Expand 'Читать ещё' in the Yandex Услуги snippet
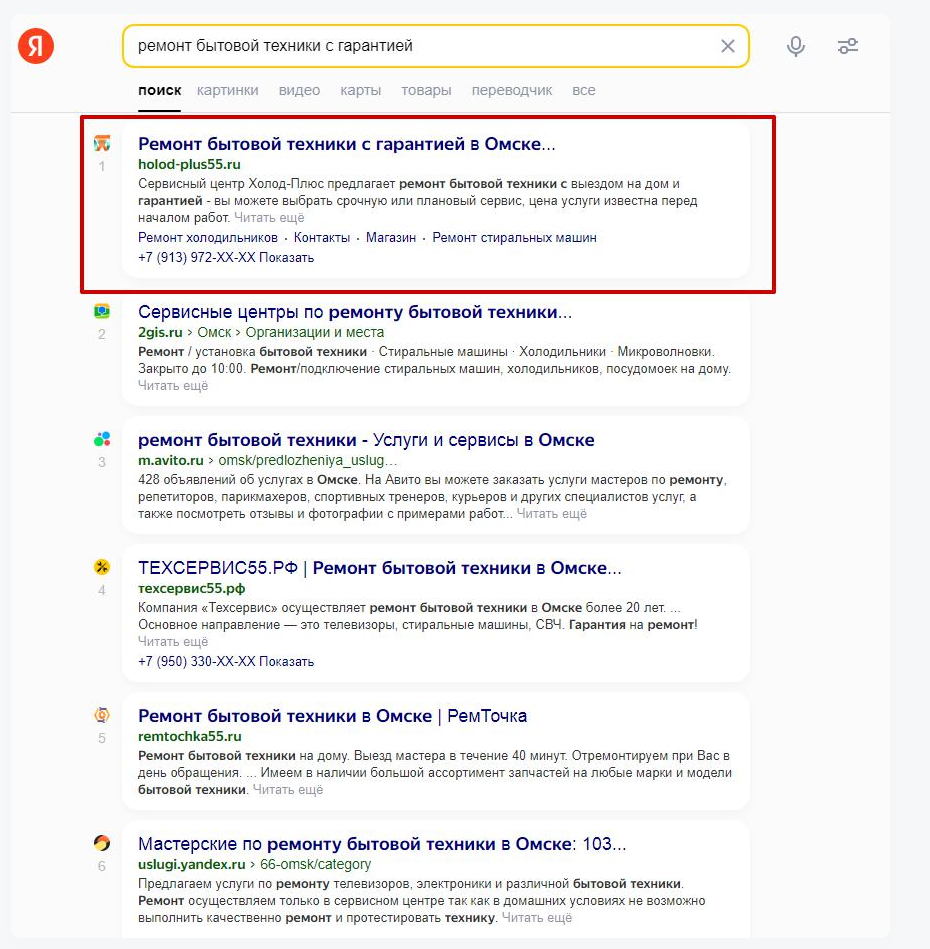930x949 pixels. pyautogui.click(x=537, y=918)
